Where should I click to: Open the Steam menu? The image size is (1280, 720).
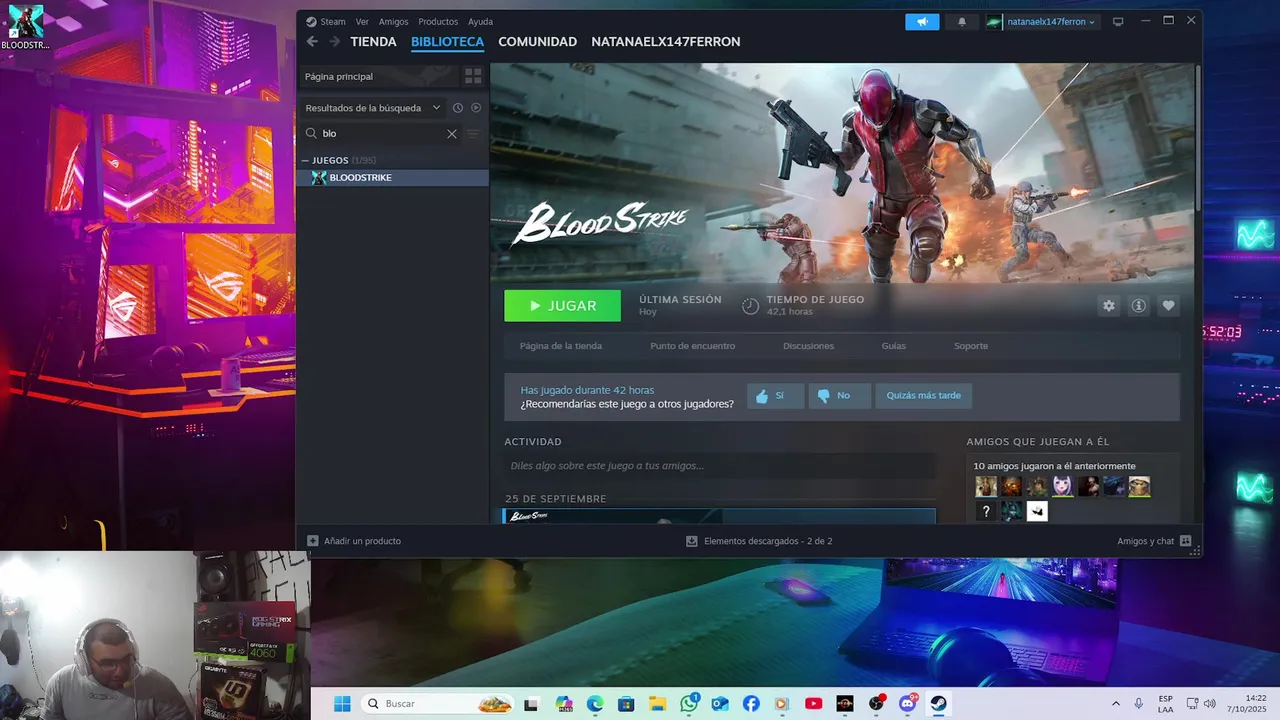click(326, 21)
